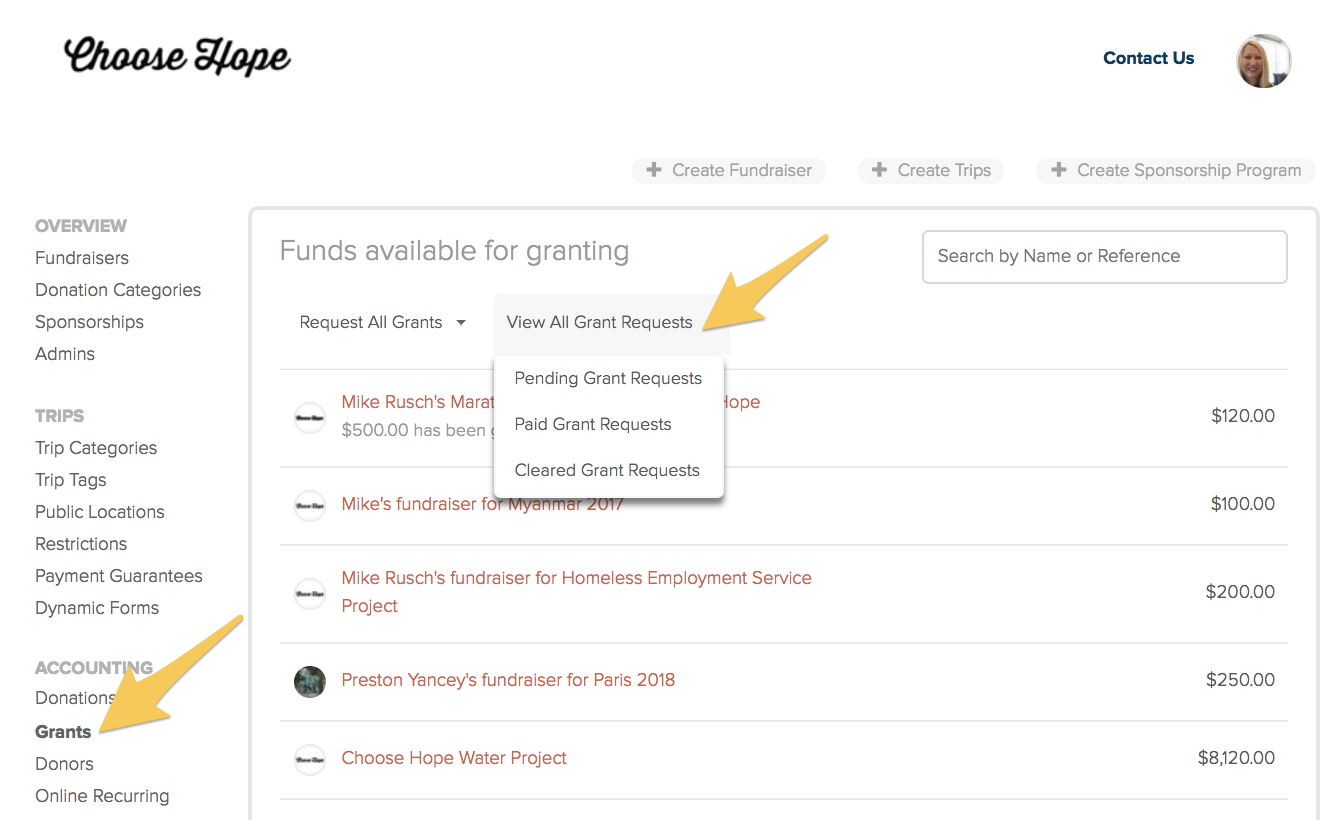Open Donations under Accounting
1340x820 pixels.
(x=75, y=698)
